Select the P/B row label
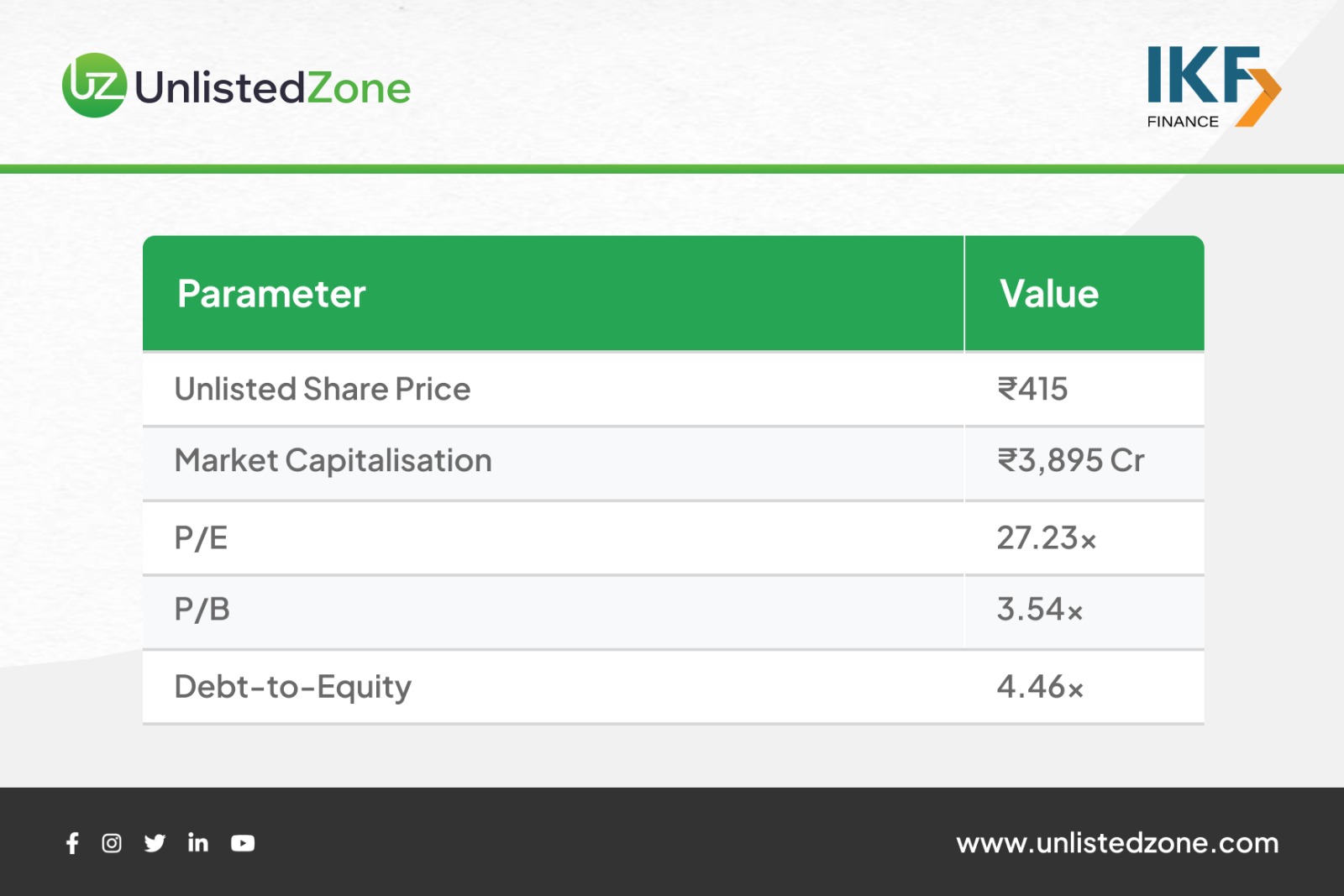 tap(202, 610)
